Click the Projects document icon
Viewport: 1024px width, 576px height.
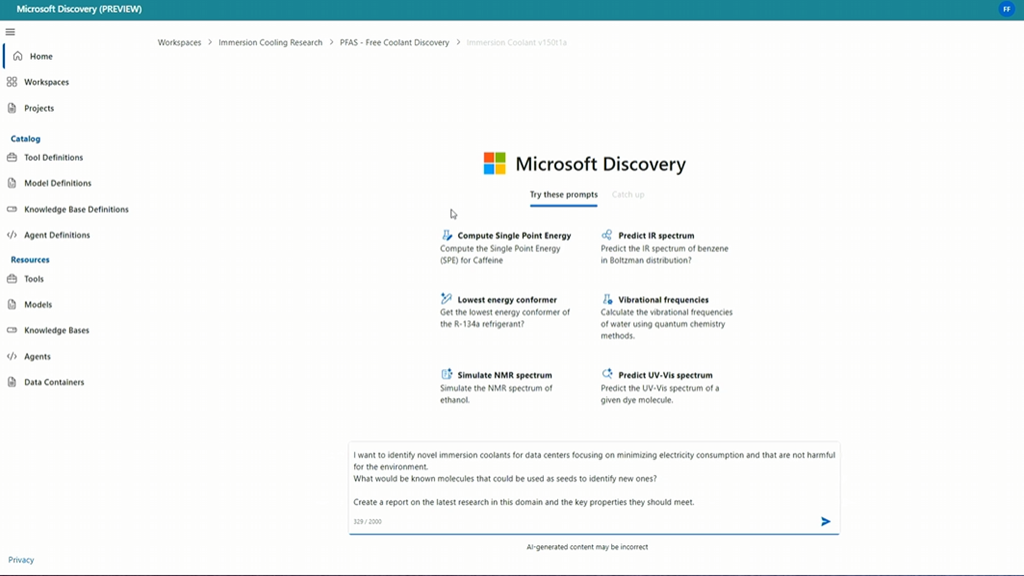click(x=12, y=108)
